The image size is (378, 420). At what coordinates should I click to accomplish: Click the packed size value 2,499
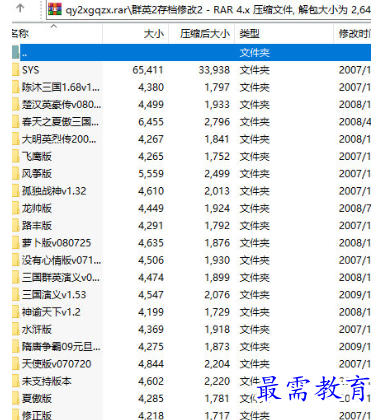coord(217,174)
